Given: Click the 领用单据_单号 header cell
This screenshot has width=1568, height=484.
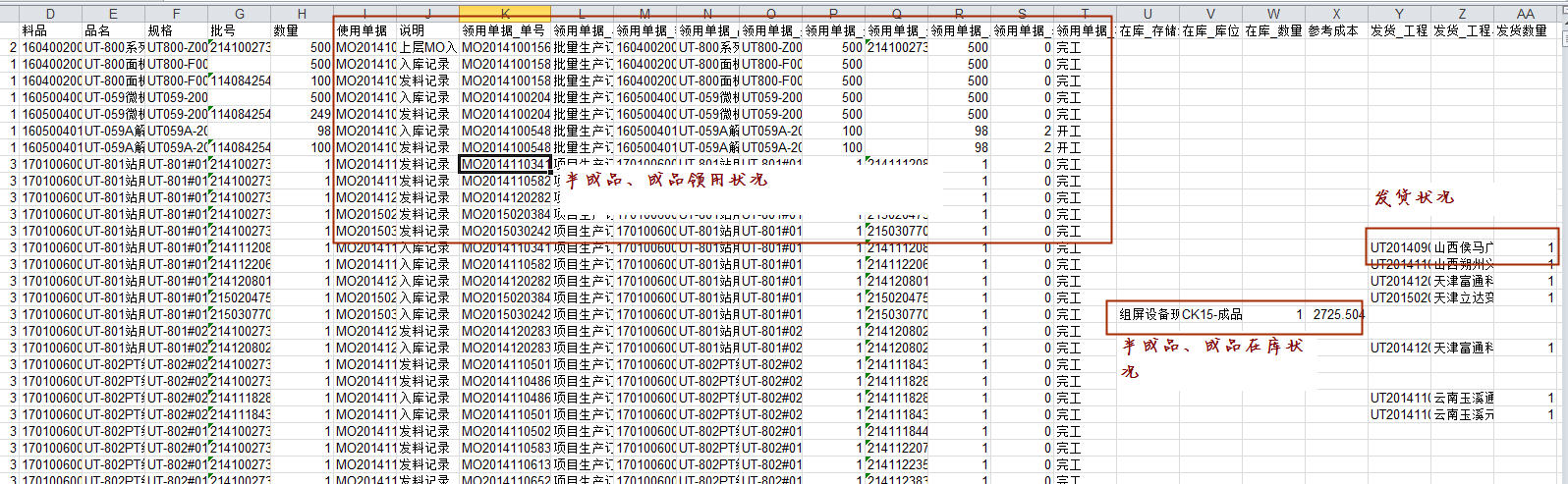Looking at the screenshot, I should tap(504, 30).
